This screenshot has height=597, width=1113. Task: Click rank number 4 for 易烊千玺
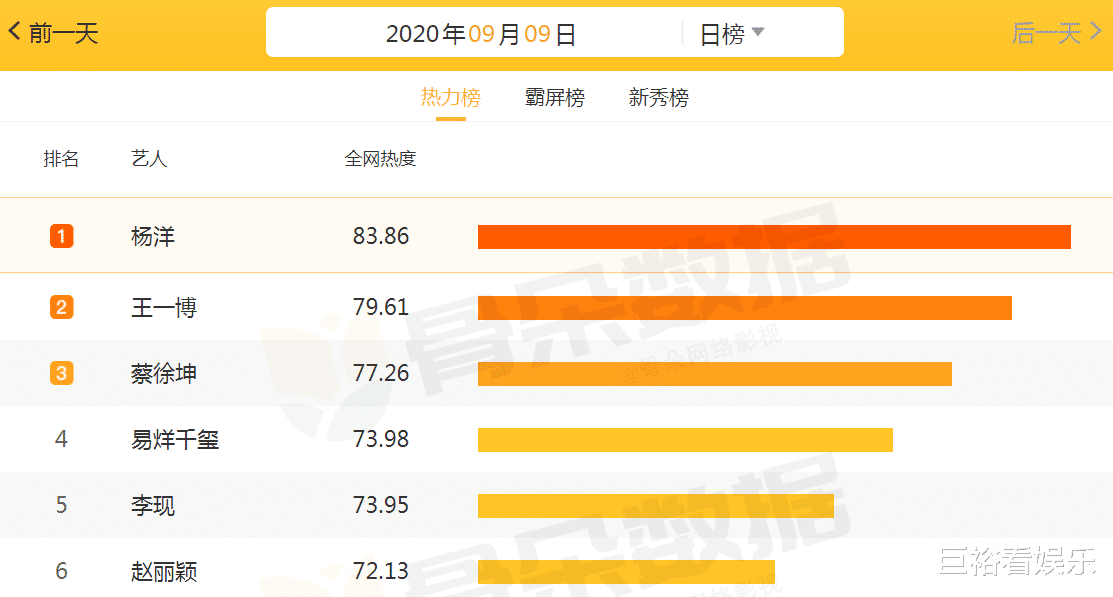61,439
